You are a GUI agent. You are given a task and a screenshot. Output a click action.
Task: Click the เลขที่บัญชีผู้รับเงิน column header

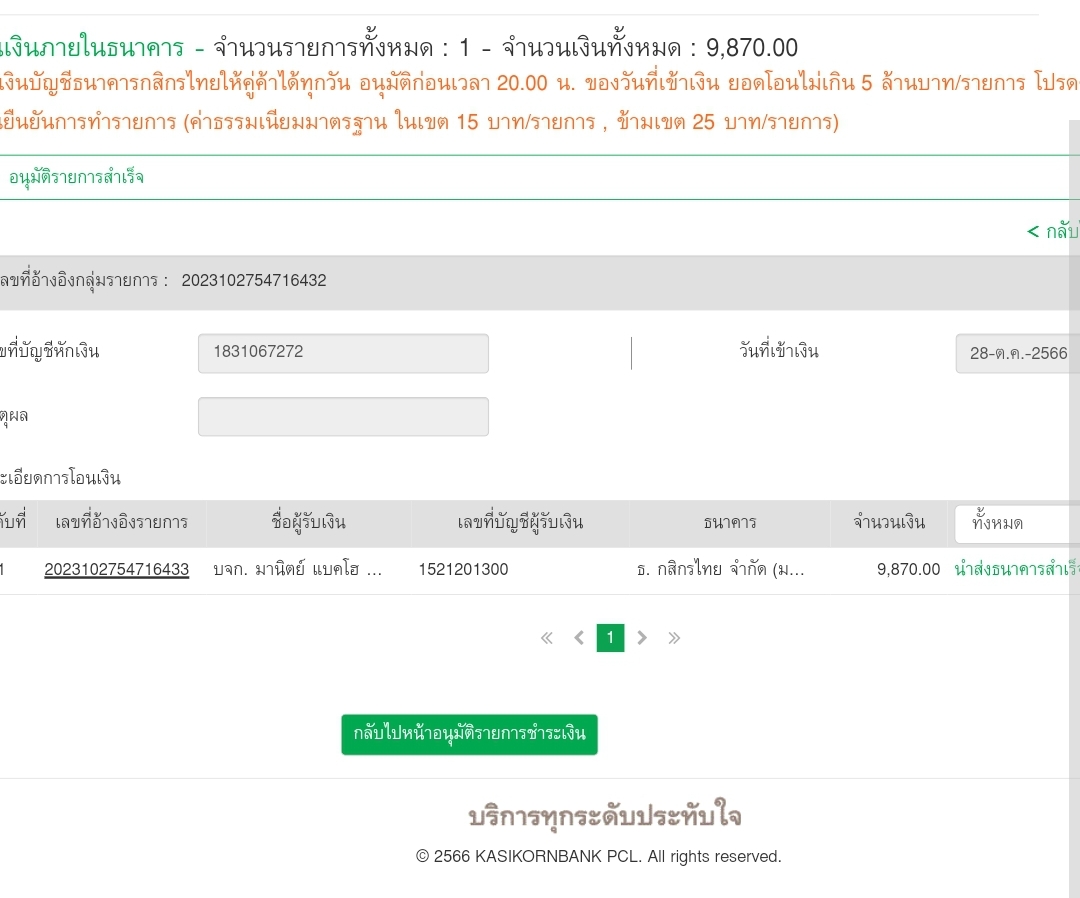[519, 522]
